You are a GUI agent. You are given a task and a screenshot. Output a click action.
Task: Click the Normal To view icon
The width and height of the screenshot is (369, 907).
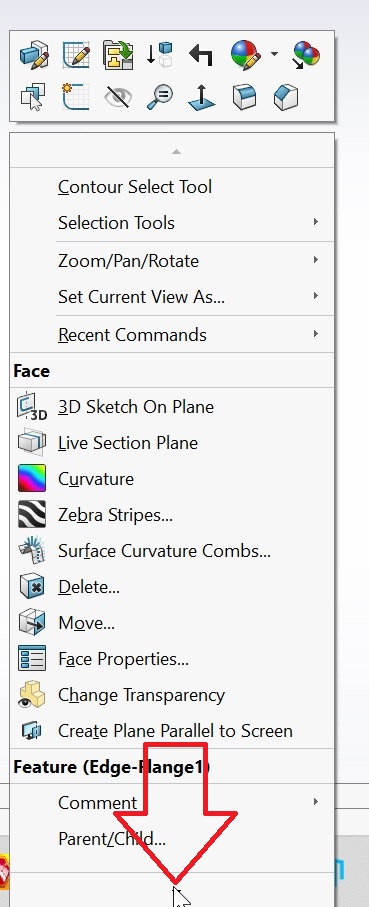tap(201, 97)
